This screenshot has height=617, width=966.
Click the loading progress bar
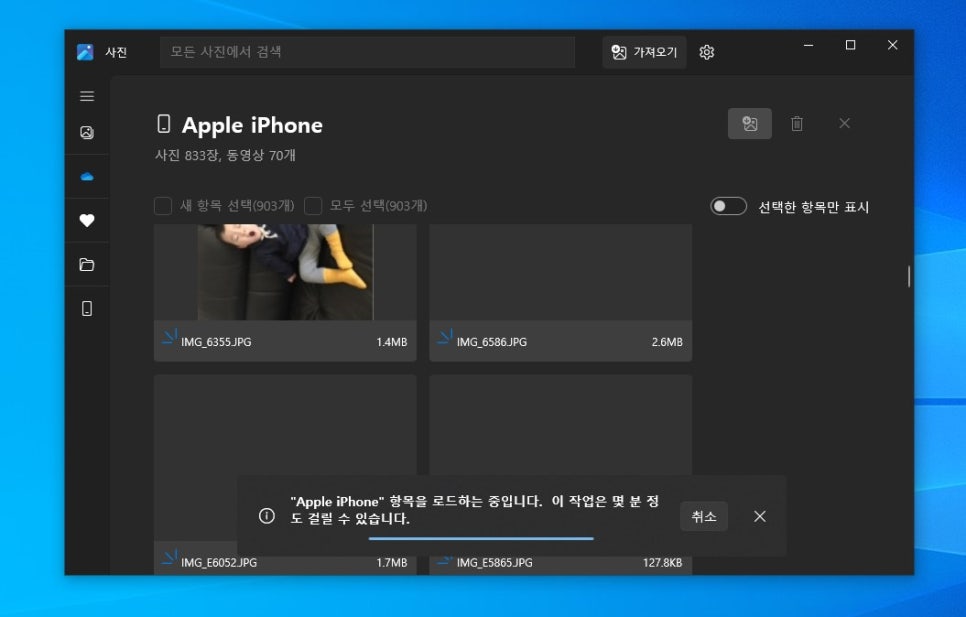tap(481, 539)
